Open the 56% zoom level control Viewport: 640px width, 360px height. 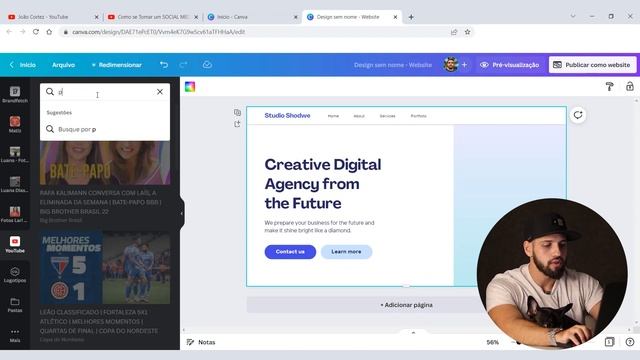pos(493,342)
